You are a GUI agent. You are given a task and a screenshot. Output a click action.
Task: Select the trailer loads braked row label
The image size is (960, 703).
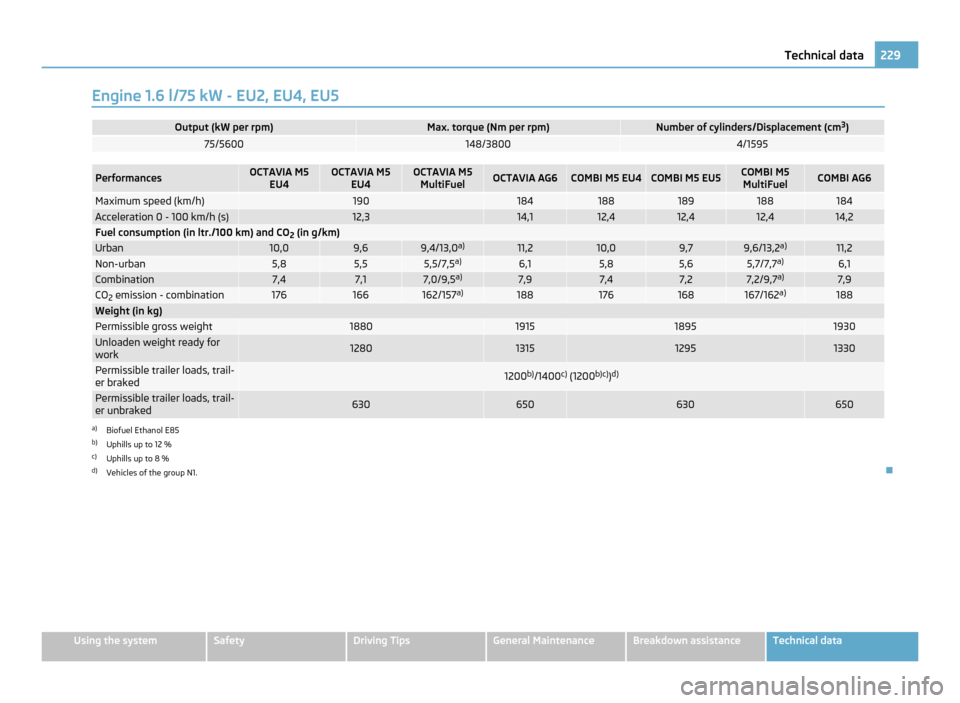point(164,376)
